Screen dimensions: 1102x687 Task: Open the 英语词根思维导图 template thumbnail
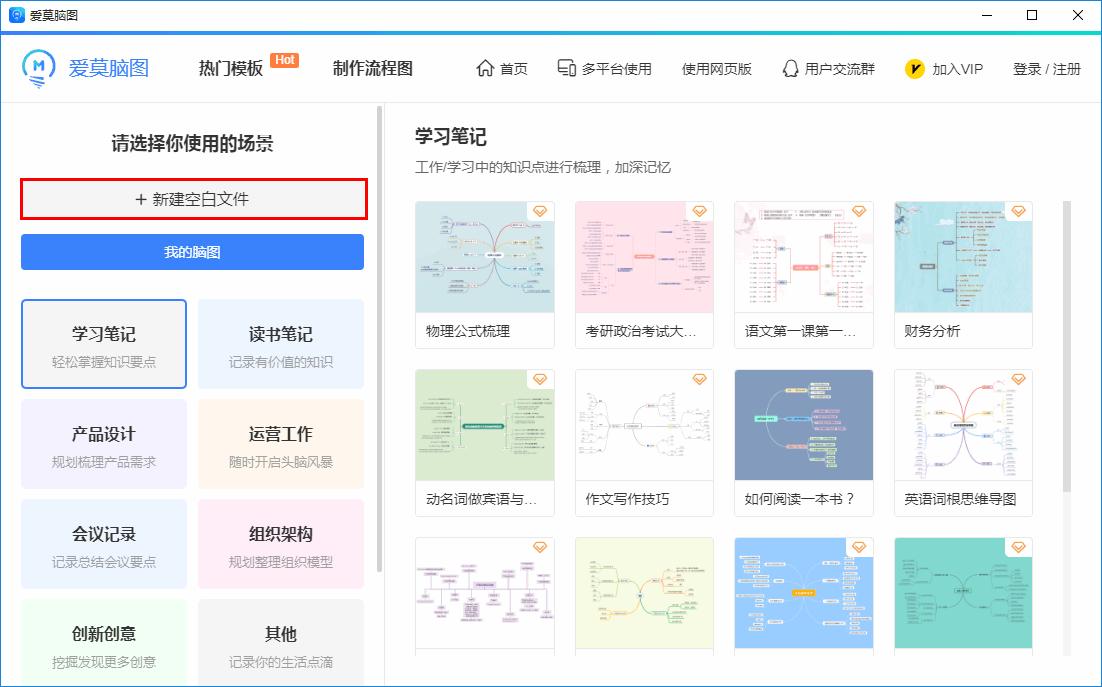(x=964, y=425)
